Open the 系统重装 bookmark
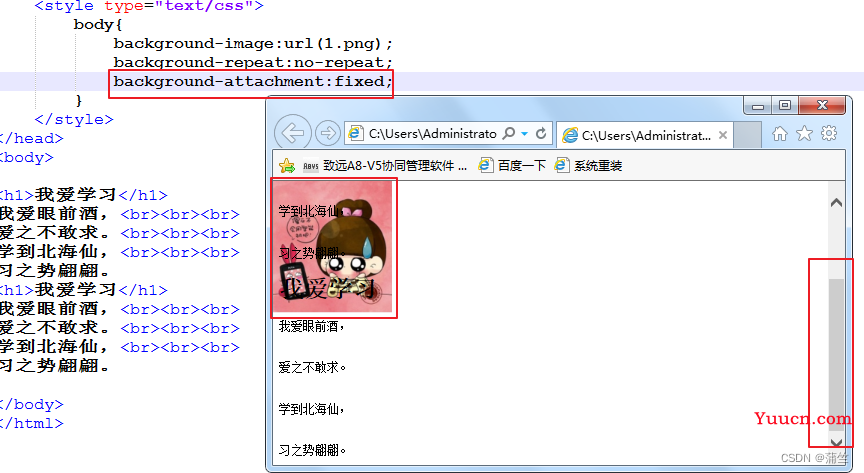 (x=588, y=165)
